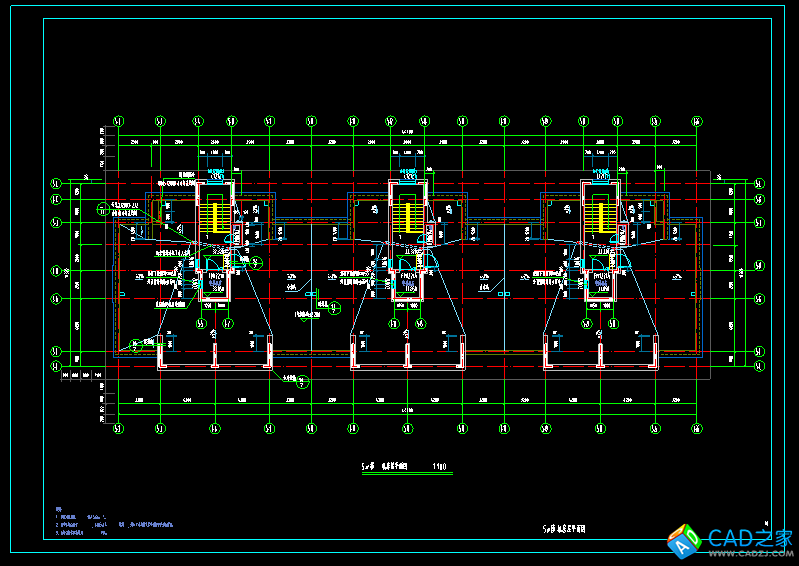Click the overall dimension text above the plan
This screenshot has height=566, width=799.
pyautogui.click(x=407, y=132)
